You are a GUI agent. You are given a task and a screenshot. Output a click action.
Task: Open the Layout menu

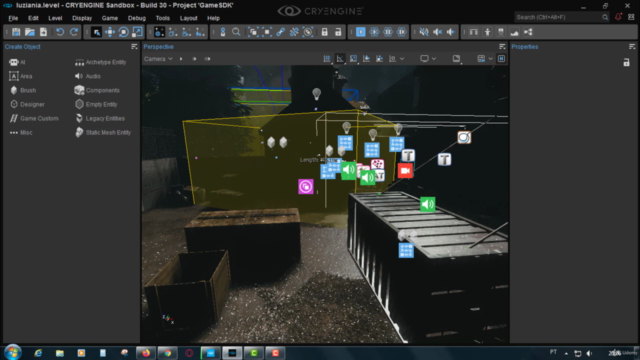[x=189, y=18]
